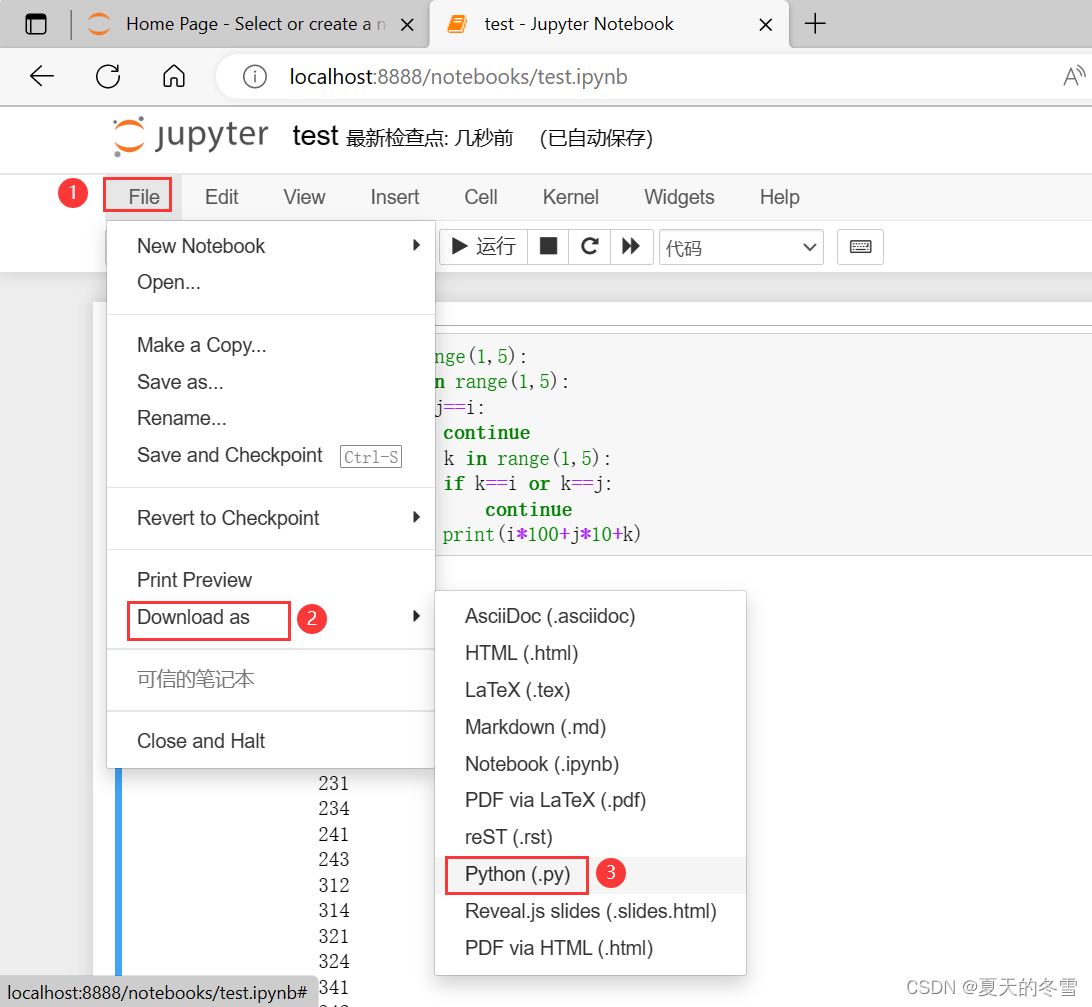Select Rename... menu entry
1092x1007 pixels.
271,418
